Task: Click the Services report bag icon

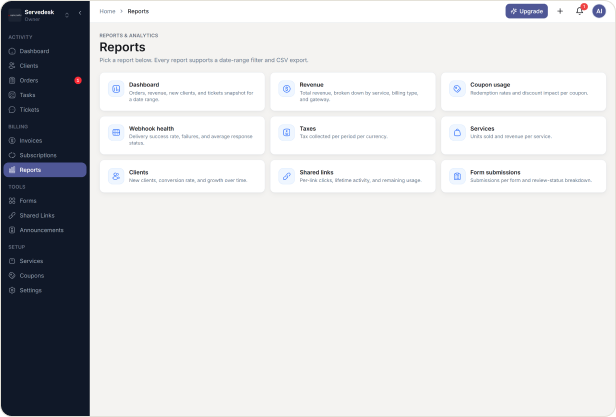Action: pos(457,132)
